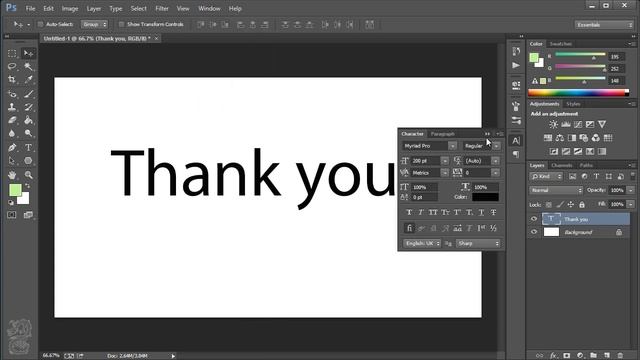Select the Pen tool
640x360 pixels.
coord(12,147)
